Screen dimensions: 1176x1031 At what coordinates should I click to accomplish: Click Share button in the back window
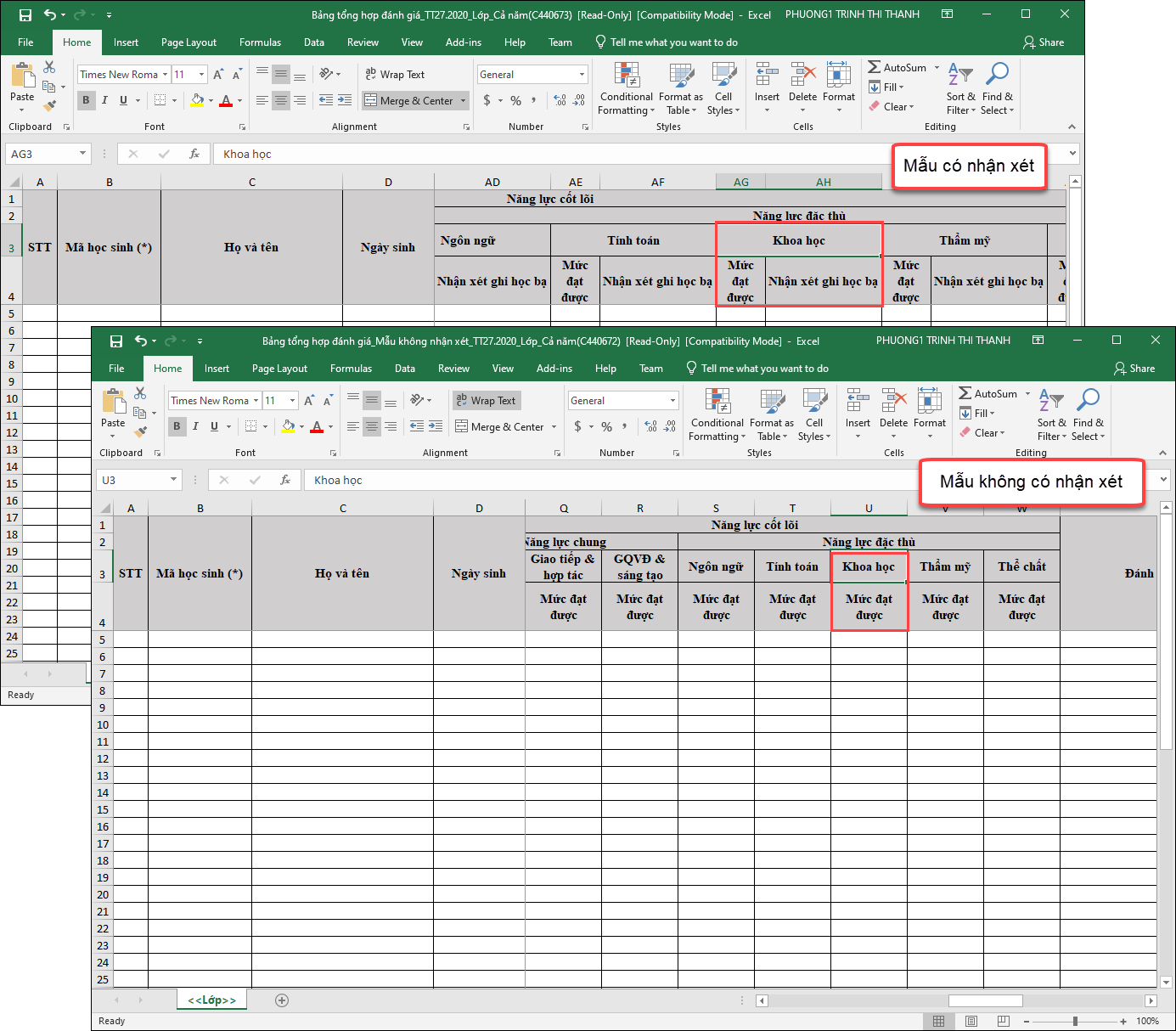(1044, 42)
